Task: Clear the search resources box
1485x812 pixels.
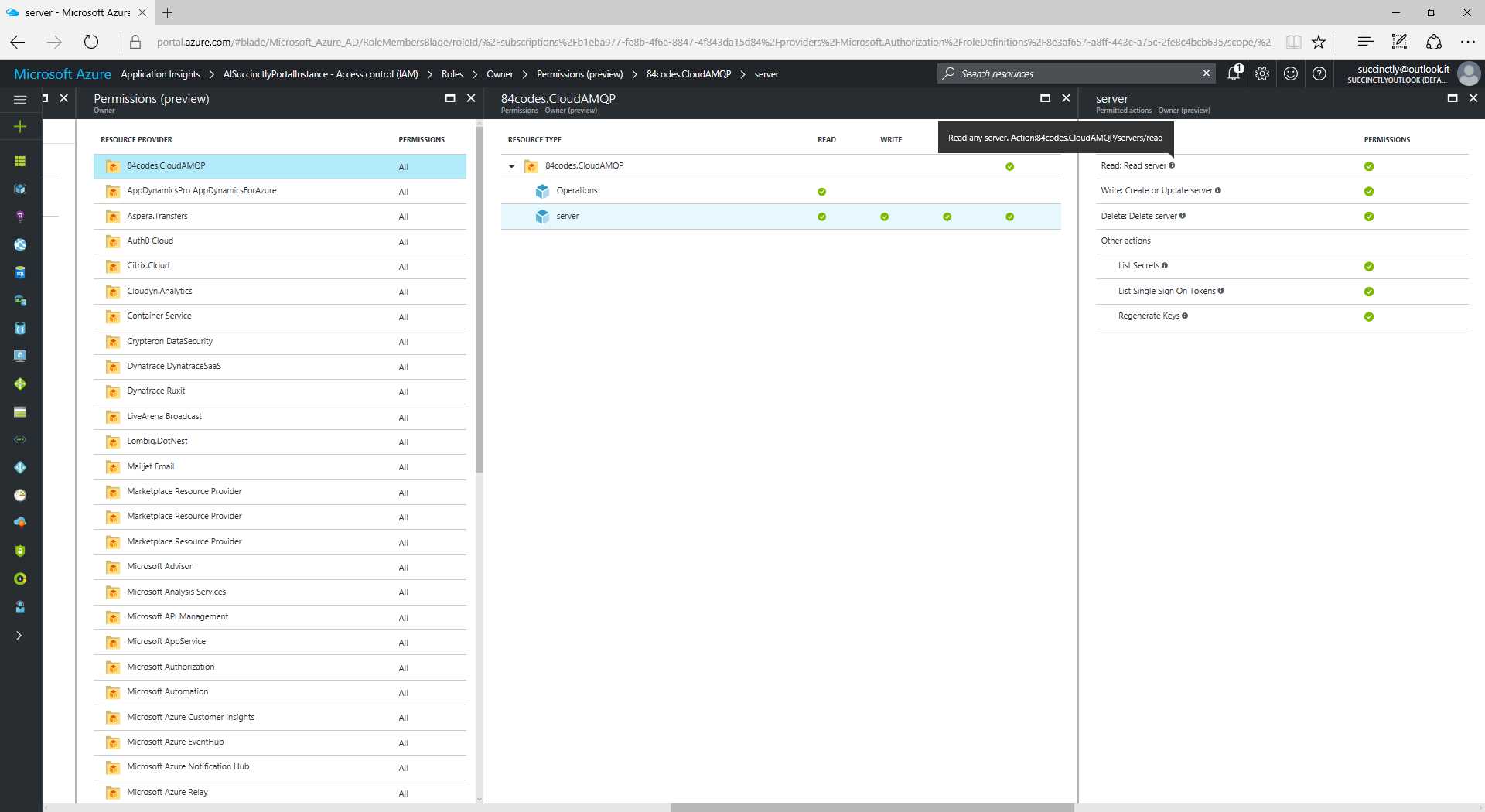Action: click(1206, 73)
